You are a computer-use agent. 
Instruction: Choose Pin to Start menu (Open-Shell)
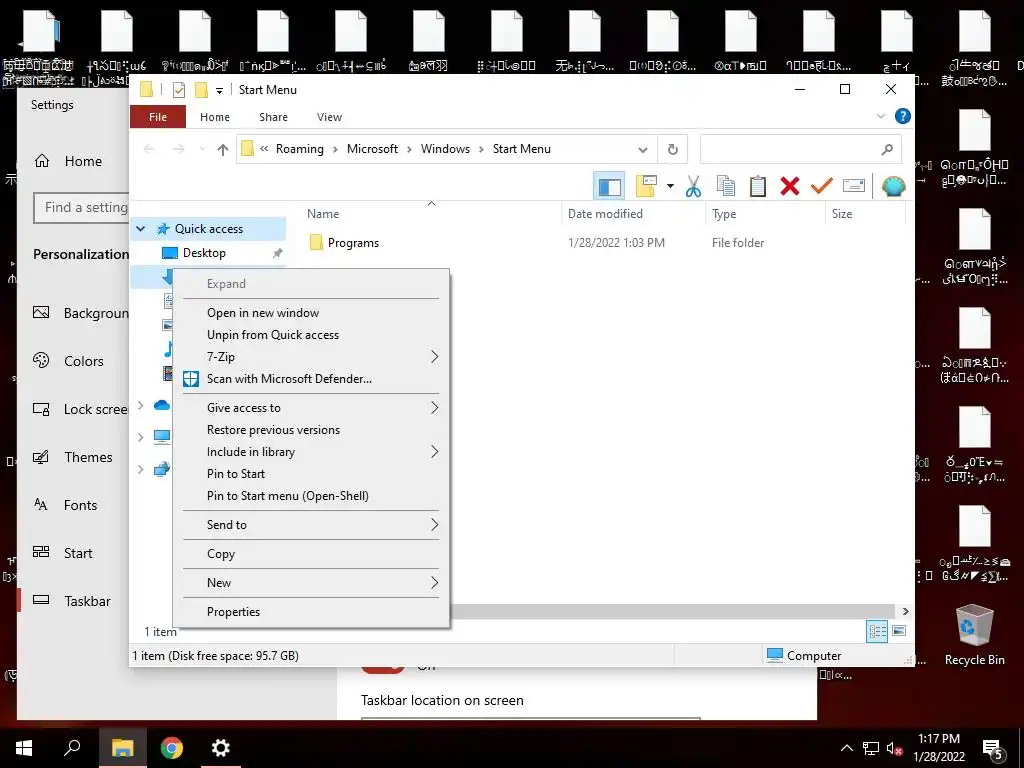point(311,496)
